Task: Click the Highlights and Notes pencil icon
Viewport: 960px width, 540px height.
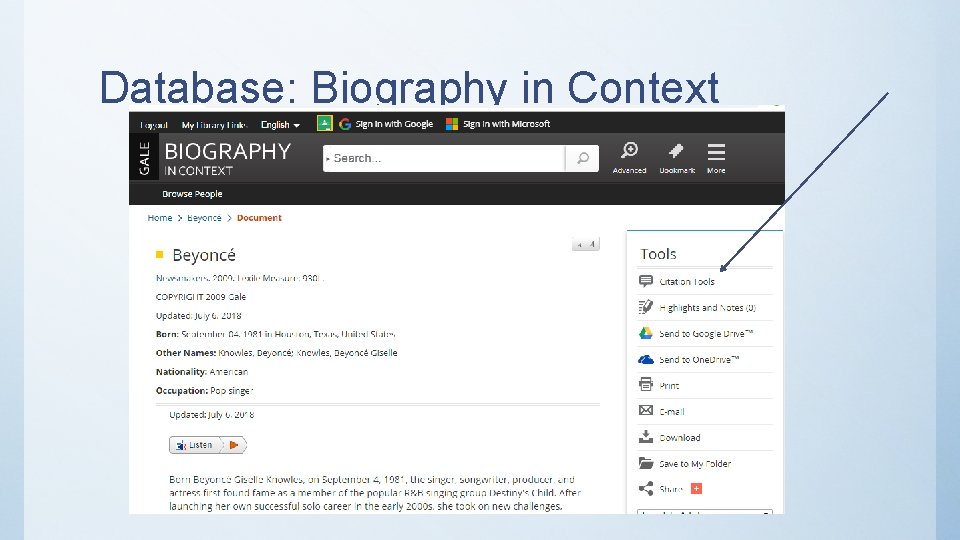Action: (646, 307)
